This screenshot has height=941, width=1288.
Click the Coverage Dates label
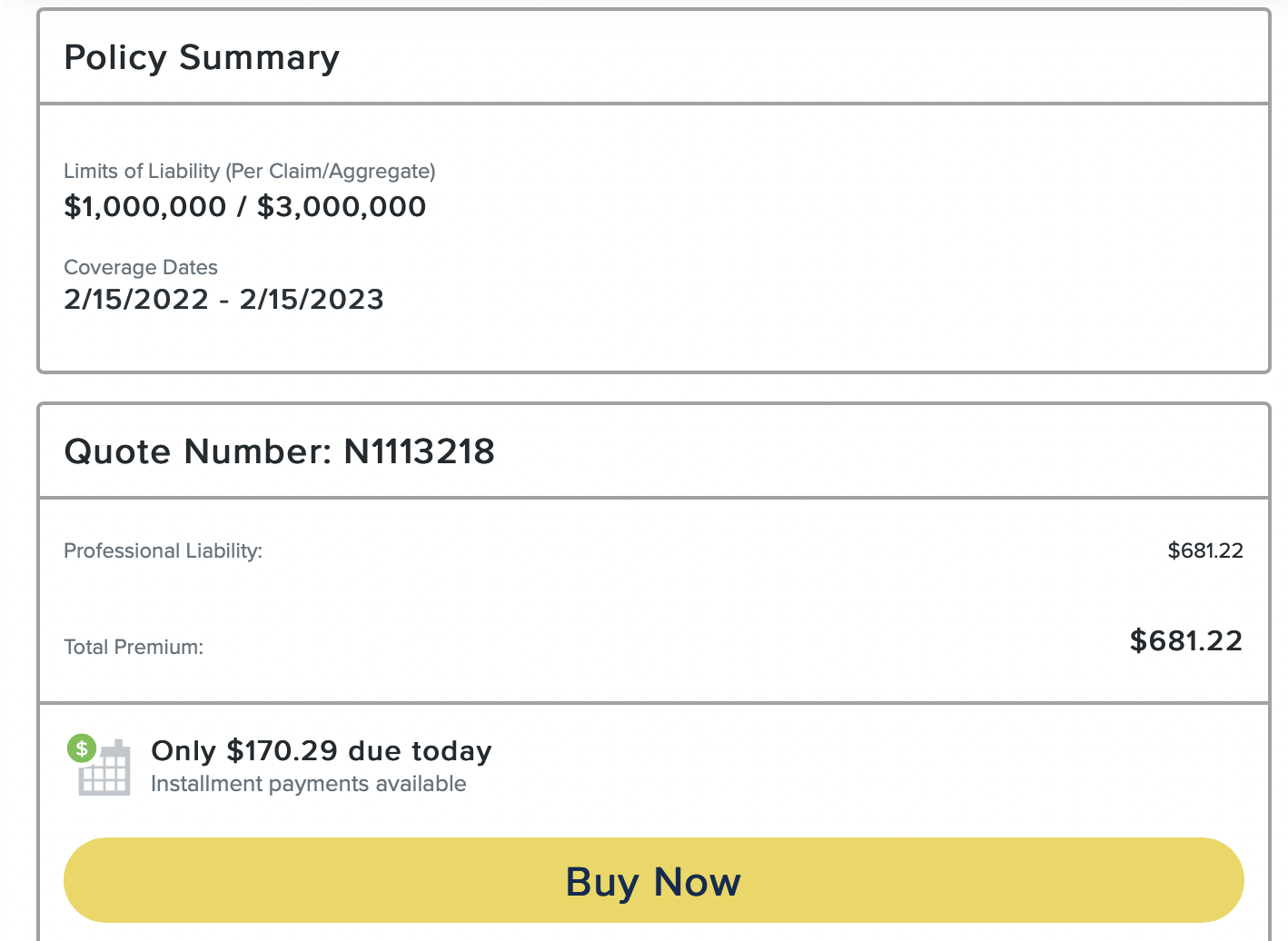(141, 267)
